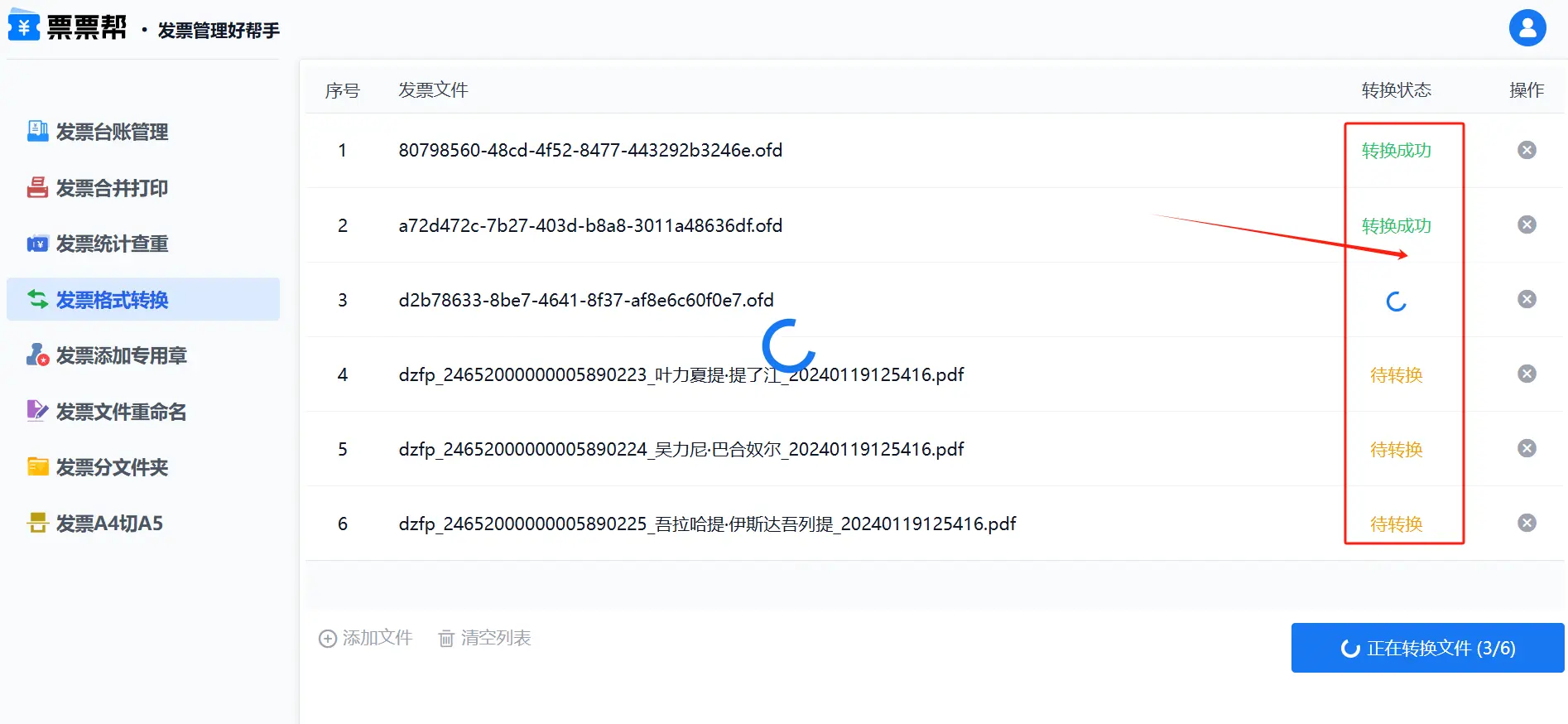Viewport: 1568px width, 724px height.
Task: Open 发票台账管理 in the sidebar
Action: pos(112,132)
